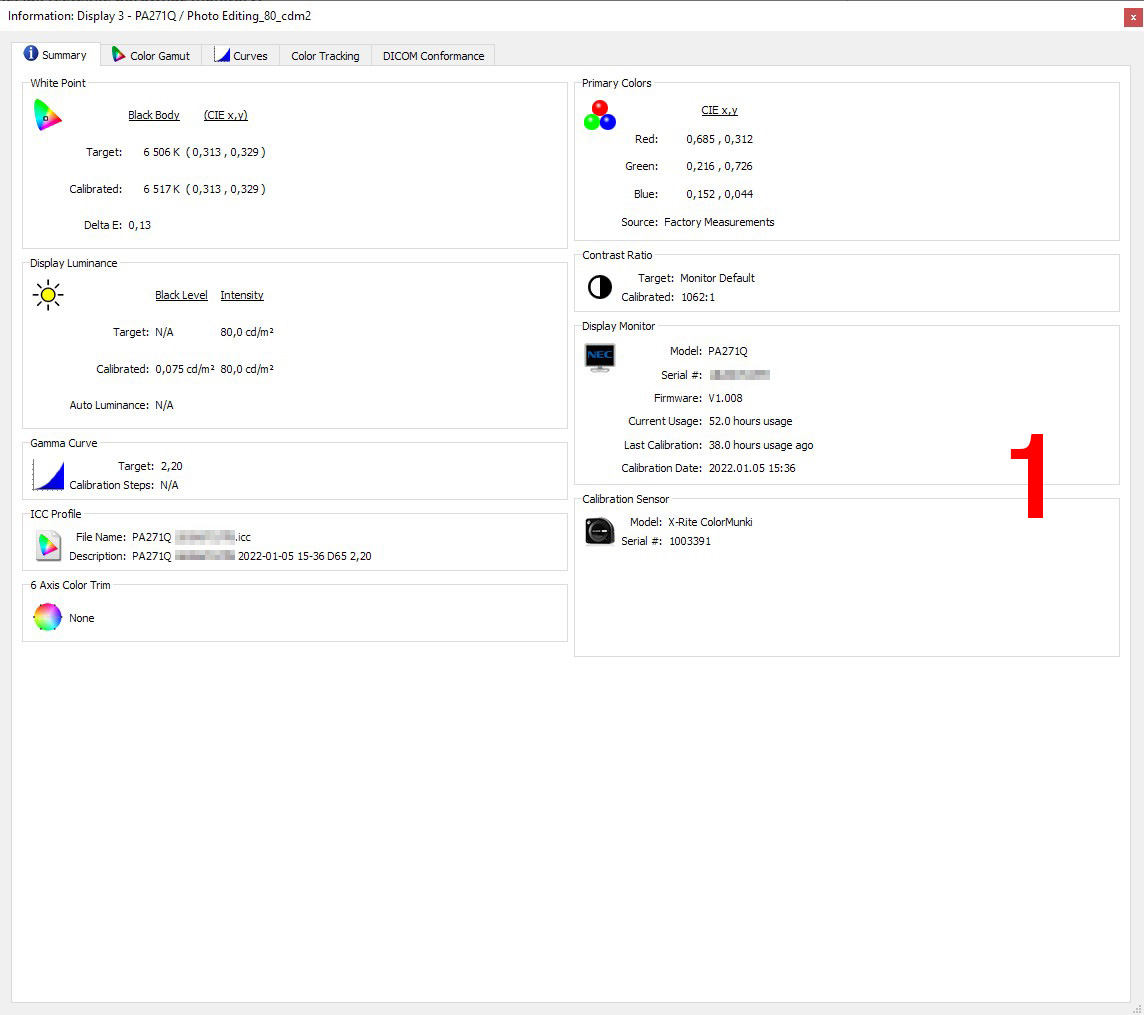Click the Black Body column header
Screen dimensions: 1144x1015
(x=154, y=115)
